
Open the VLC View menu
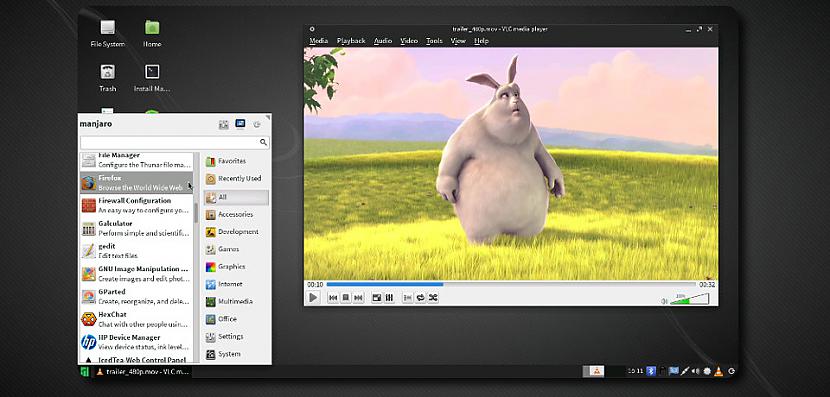click(x=458, y=41)
